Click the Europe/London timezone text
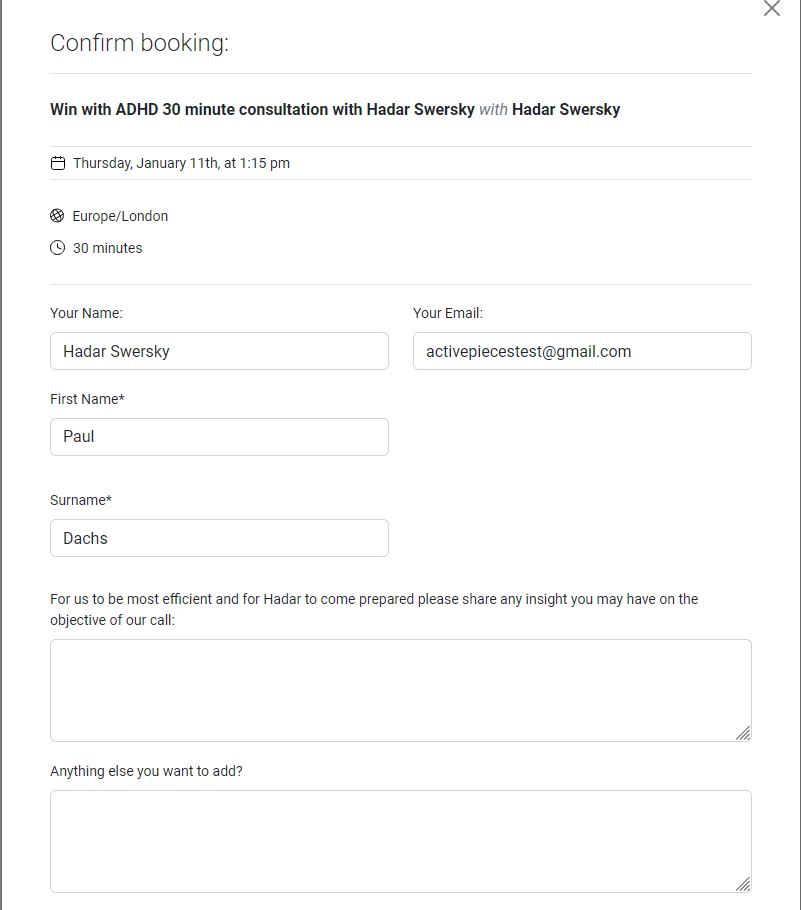Image resolution: width=801 pixels, height=910 pixels. 120,216
